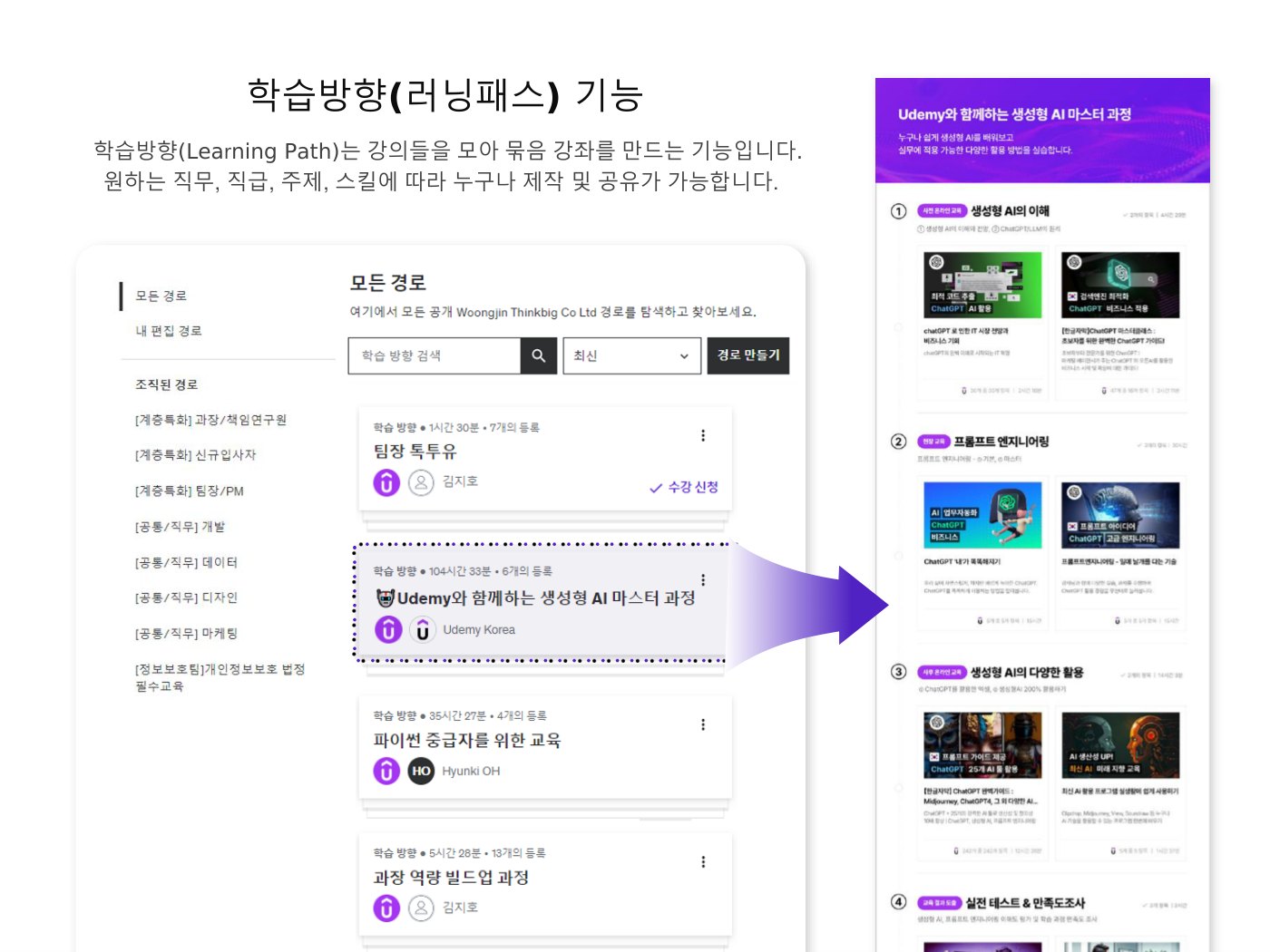Click the 조직된 경로 heading
This screenshot has height=952, width=1270.
pos(166,384)
